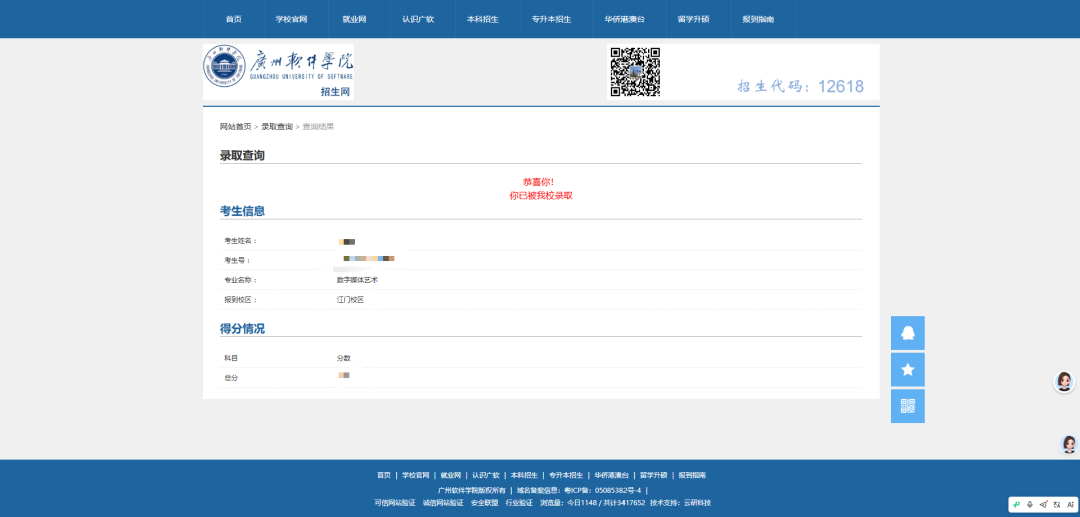This screenshot has height=517, width=1080.
Task: Click the 招生代码: 12618 banner text
Action: [800, 86]
